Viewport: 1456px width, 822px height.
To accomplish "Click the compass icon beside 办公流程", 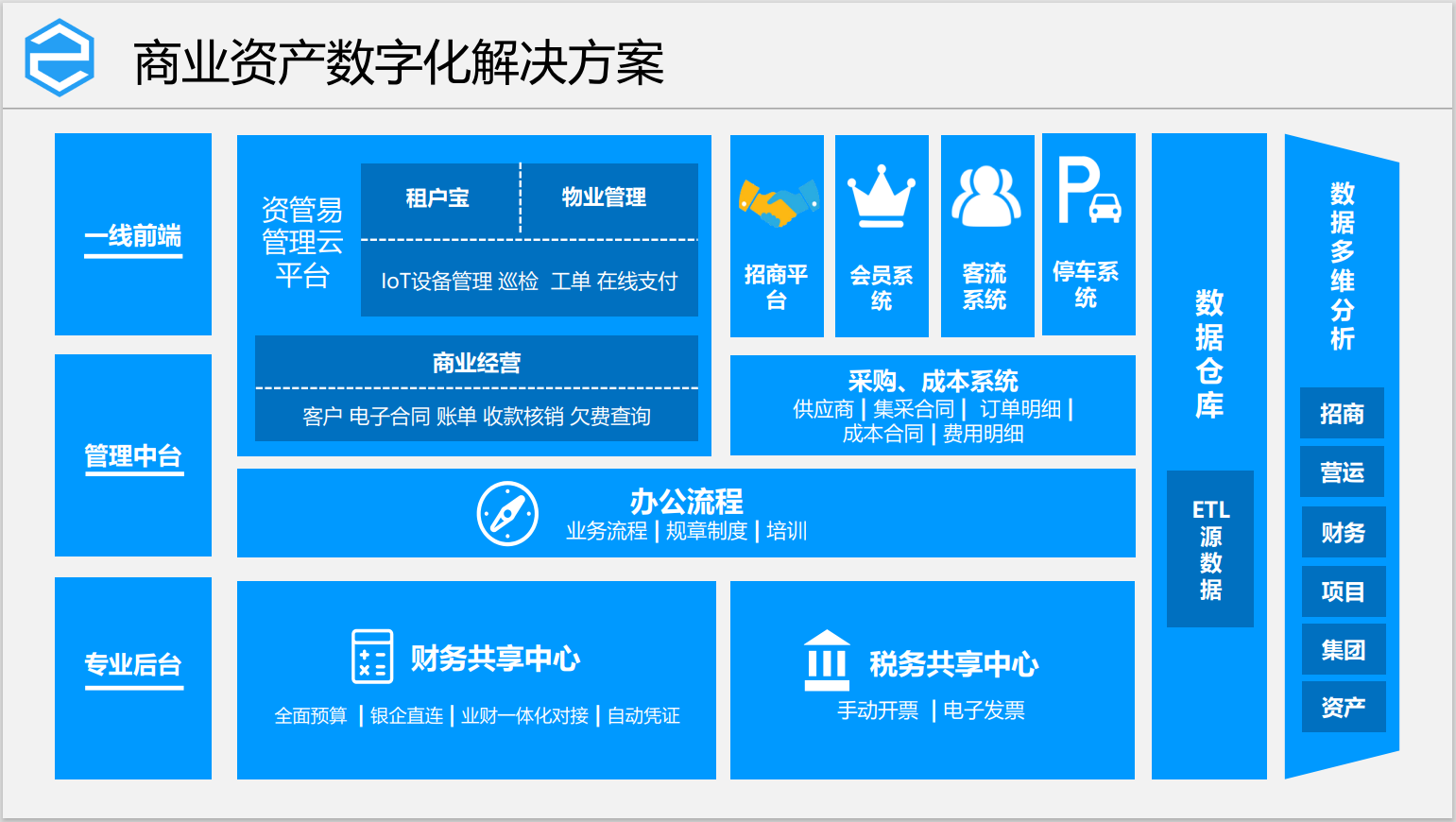I will pos(507,514).
